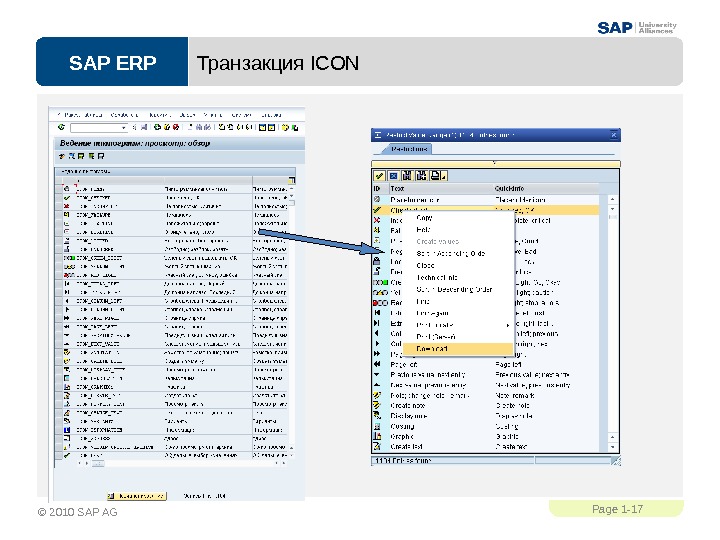Switch to the Restrictions tab in dialog
The image size is (720, 540).
pos(408,149)
